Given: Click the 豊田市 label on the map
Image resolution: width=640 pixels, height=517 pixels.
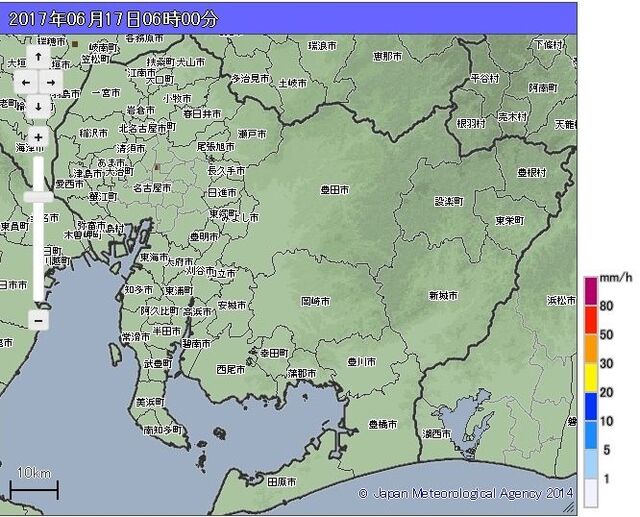Looking at the screenshot, I should [335, 190].
